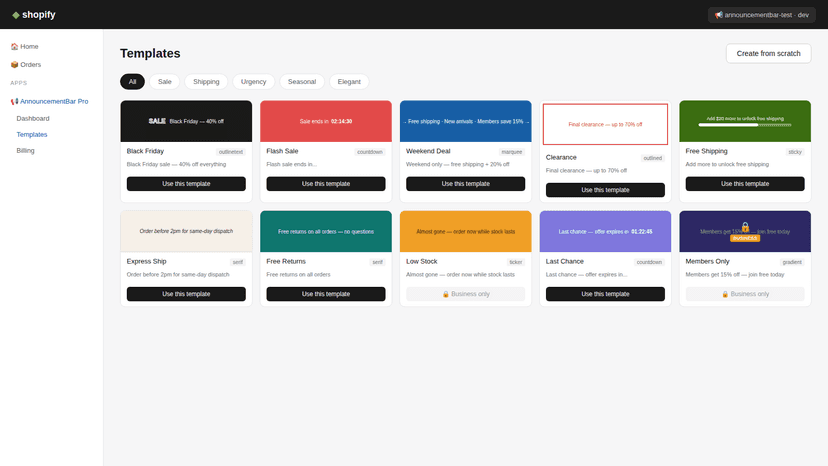This screenshot has height=466, width=828.
Task: Use the Flash Sale template
Action: pos(326,184)
